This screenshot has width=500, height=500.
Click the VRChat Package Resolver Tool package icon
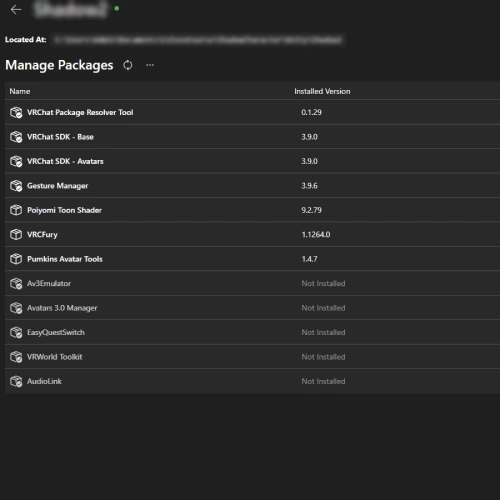click(x=16, y=112)
